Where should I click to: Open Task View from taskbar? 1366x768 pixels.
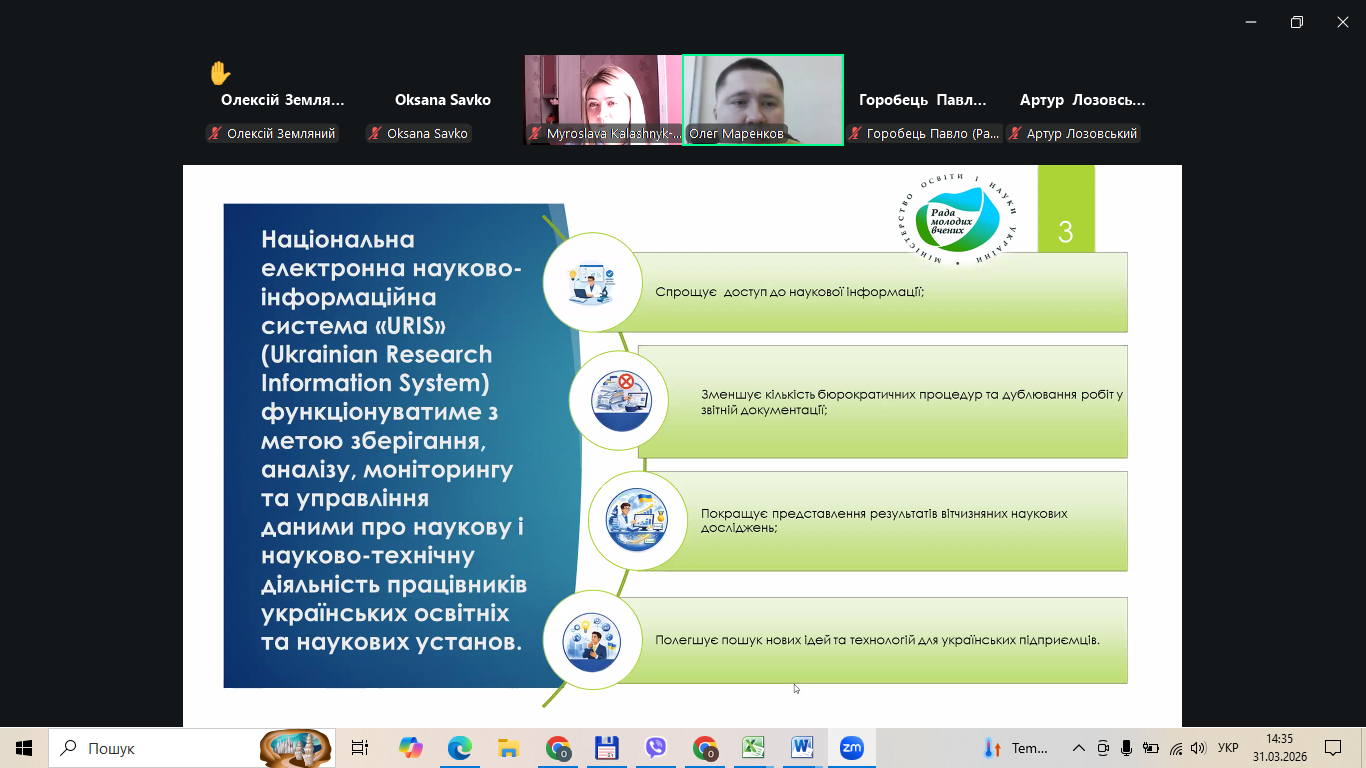[360, 748]
